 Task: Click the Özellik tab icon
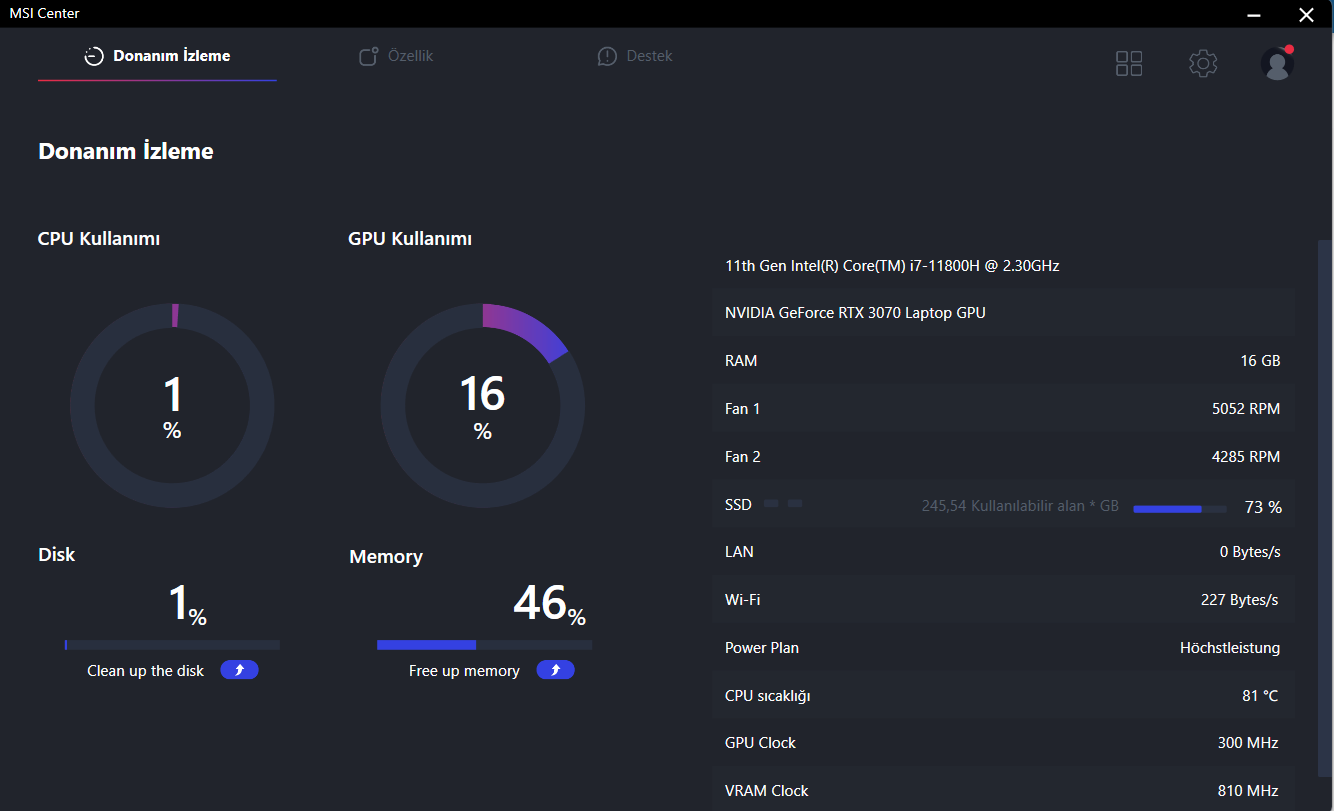coord(369,56)
